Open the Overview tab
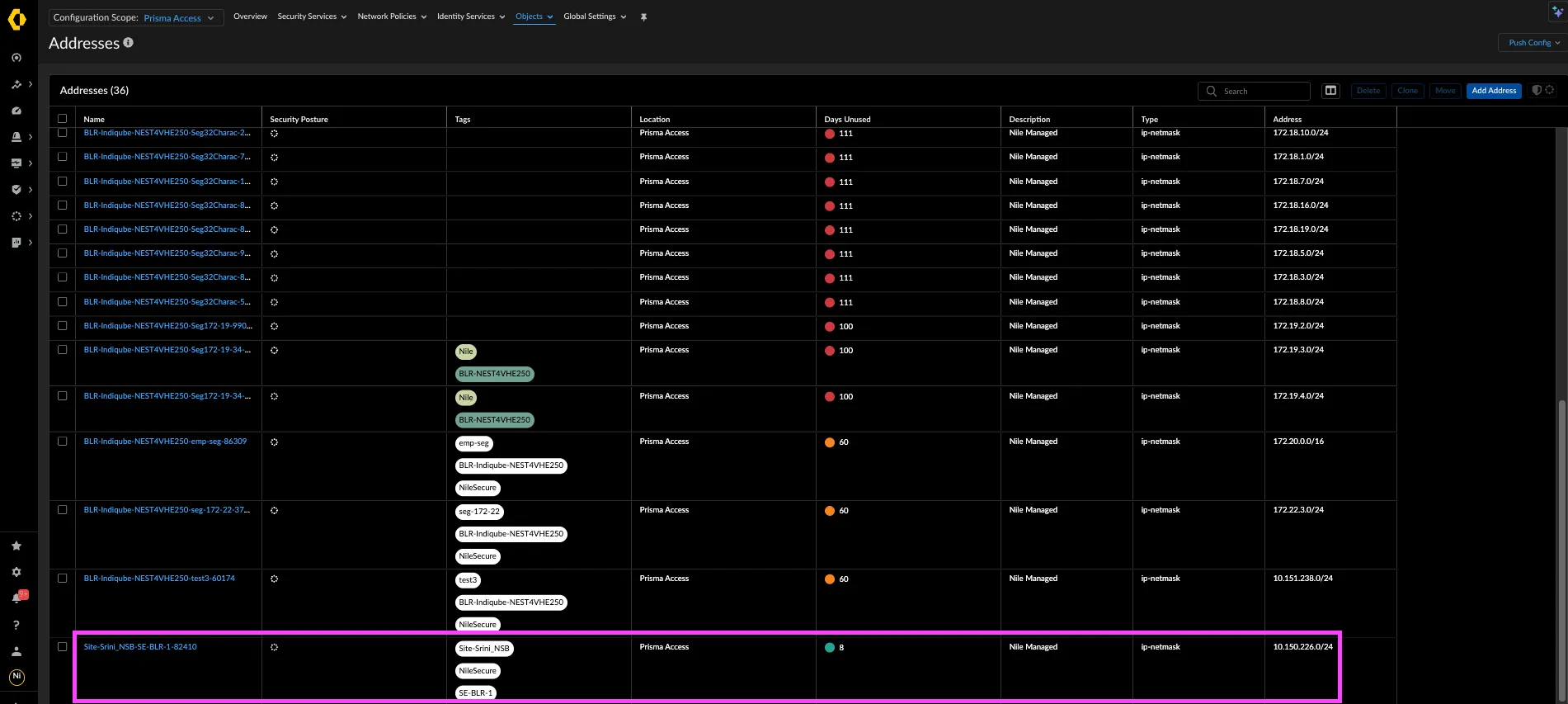This screenshot has height=704, width=1568. tap(250, 17)
